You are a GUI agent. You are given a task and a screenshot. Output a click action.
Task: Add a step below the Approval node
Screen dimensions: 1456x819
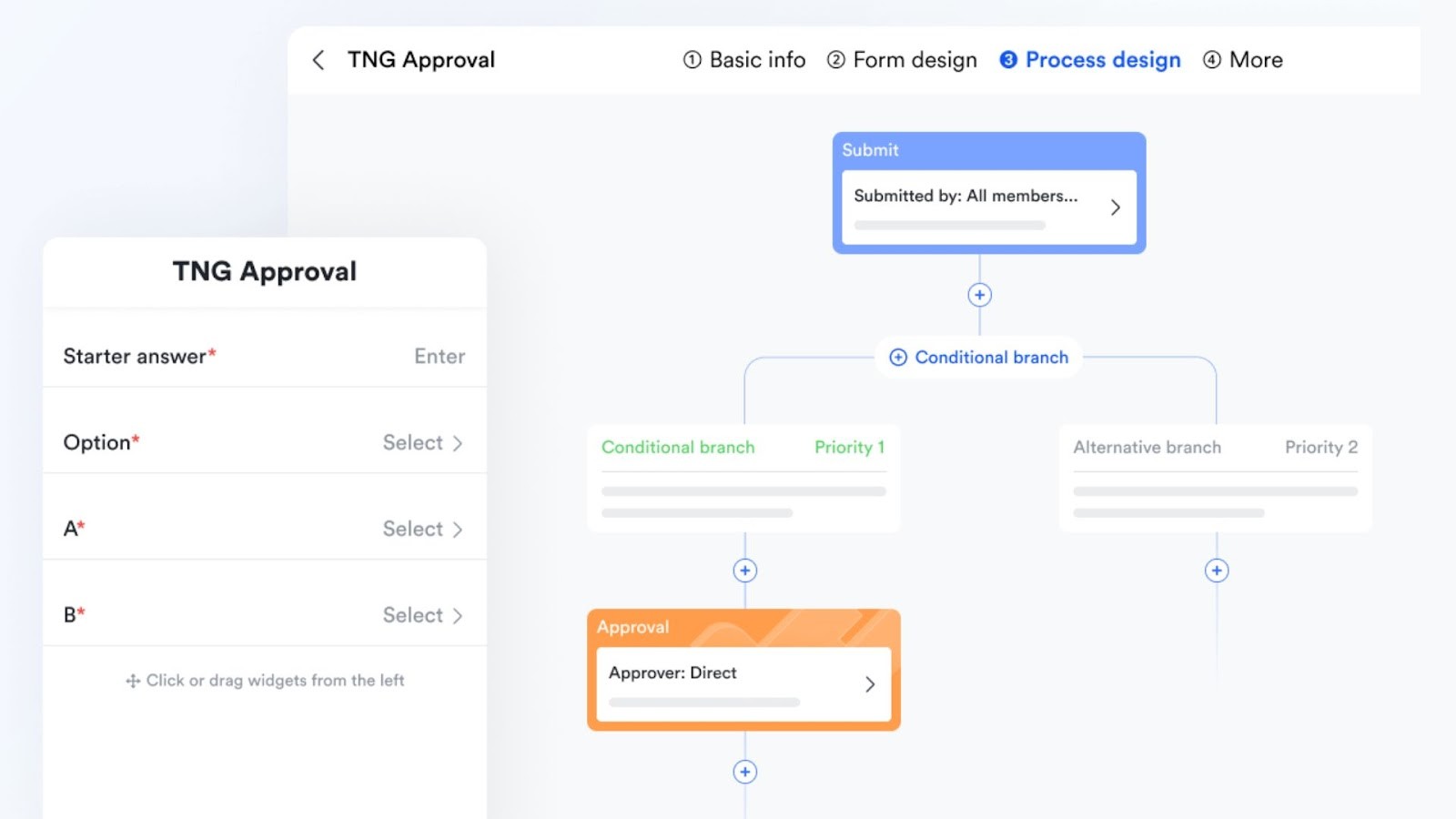coord(743,771)
